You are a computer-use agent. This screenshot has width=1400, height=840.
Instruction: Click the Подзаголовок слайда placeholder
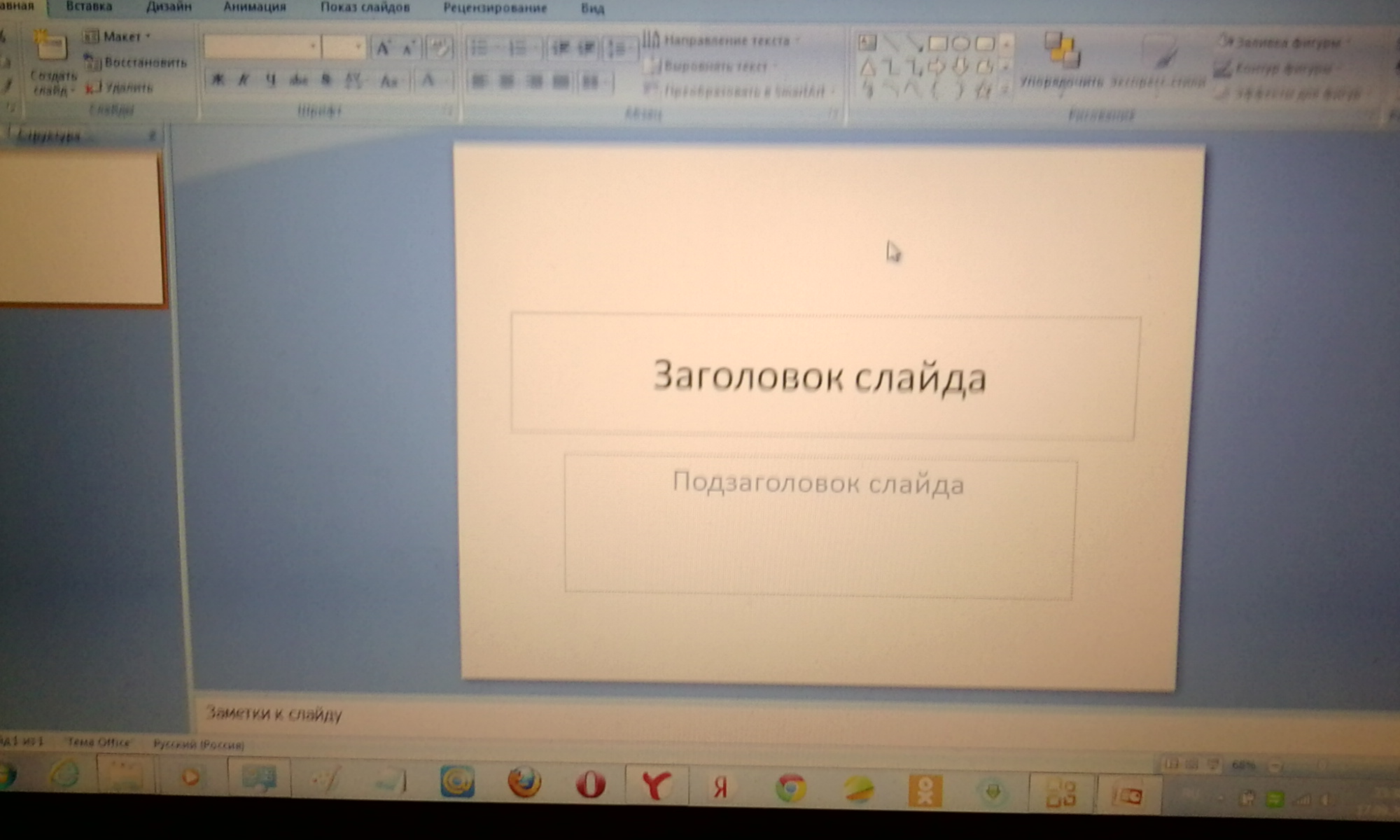(819, 526)
